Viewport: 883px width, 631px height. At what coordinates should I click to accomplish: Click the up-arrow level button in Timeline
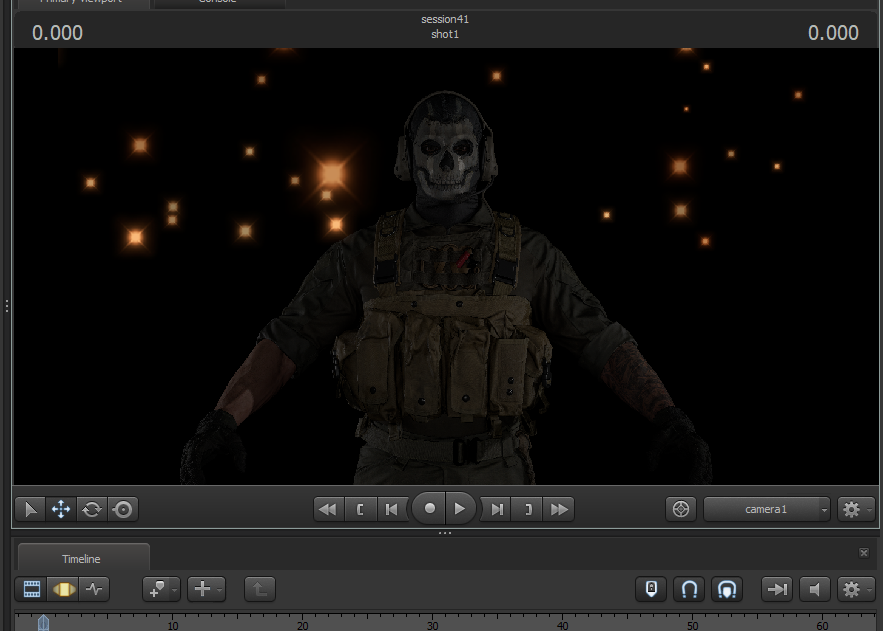[260, 589]
